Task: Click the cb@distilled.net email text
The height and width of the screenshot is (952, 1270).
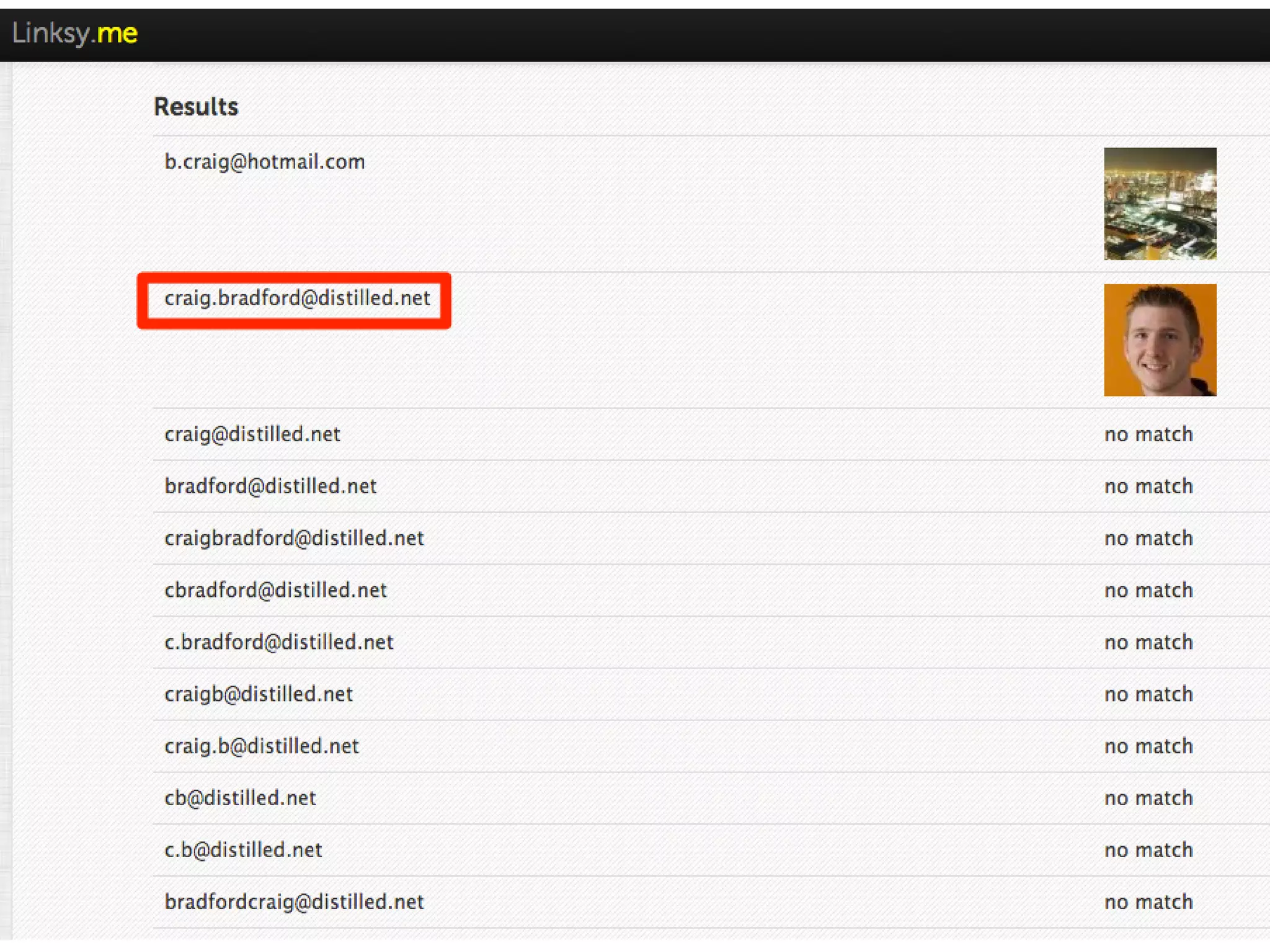Action: click(240, 798)
